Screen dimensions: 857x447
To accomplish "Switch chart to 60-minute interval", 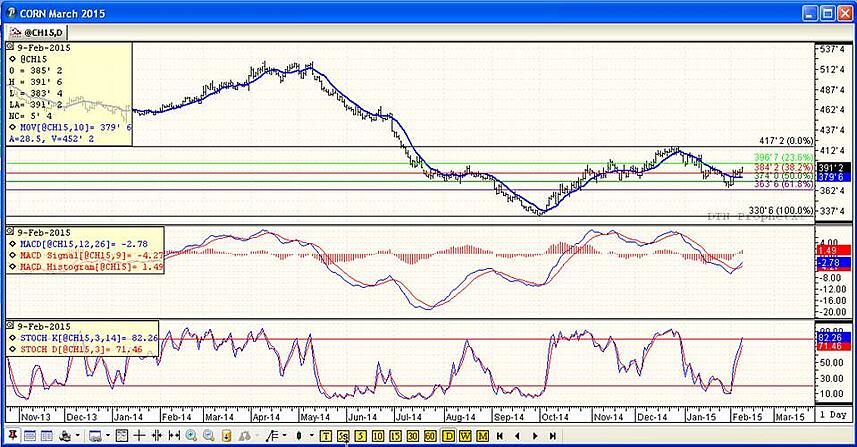I will [430, 436].
